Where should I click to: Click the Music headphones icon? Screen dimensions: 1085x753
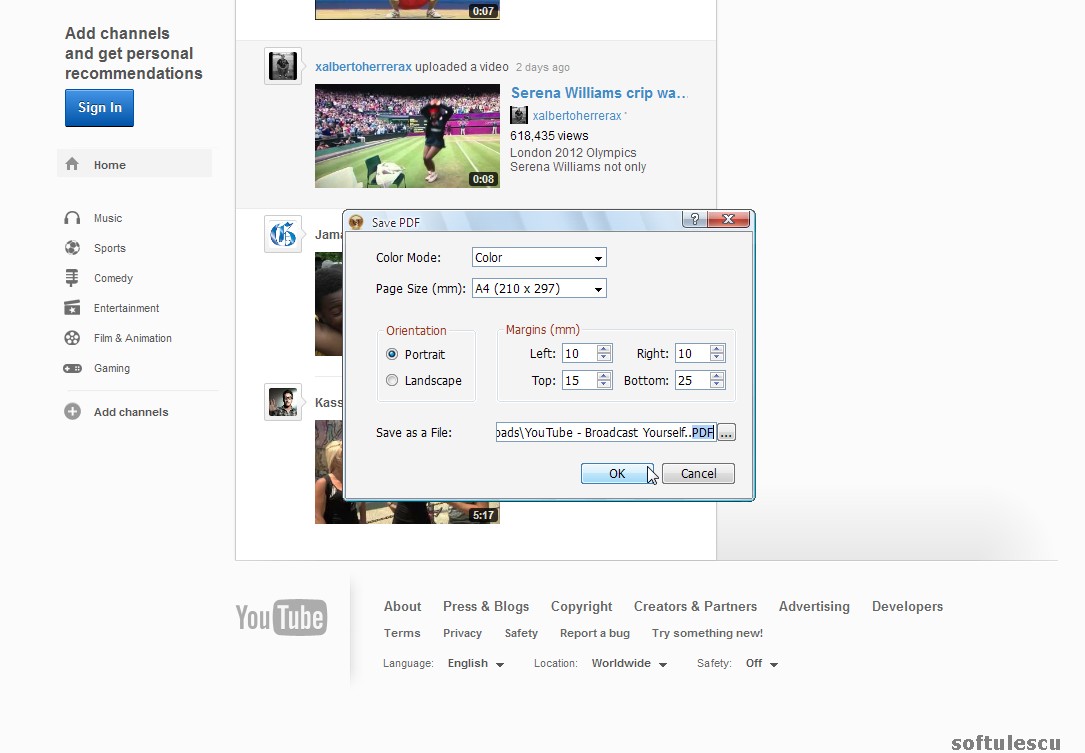point(72,218)
